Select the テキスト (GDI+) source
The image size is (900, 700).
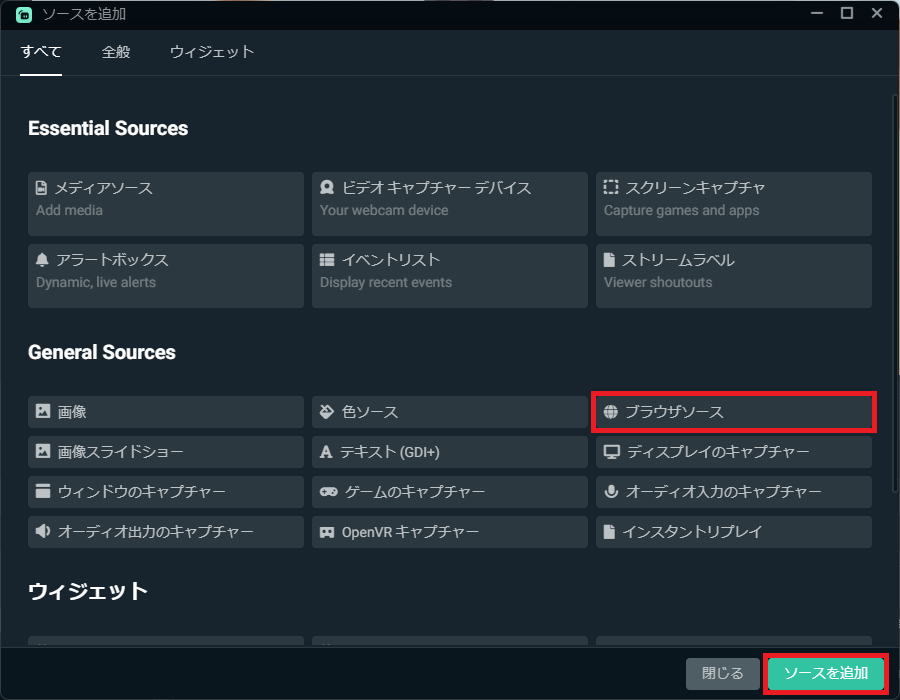[449, 452]
